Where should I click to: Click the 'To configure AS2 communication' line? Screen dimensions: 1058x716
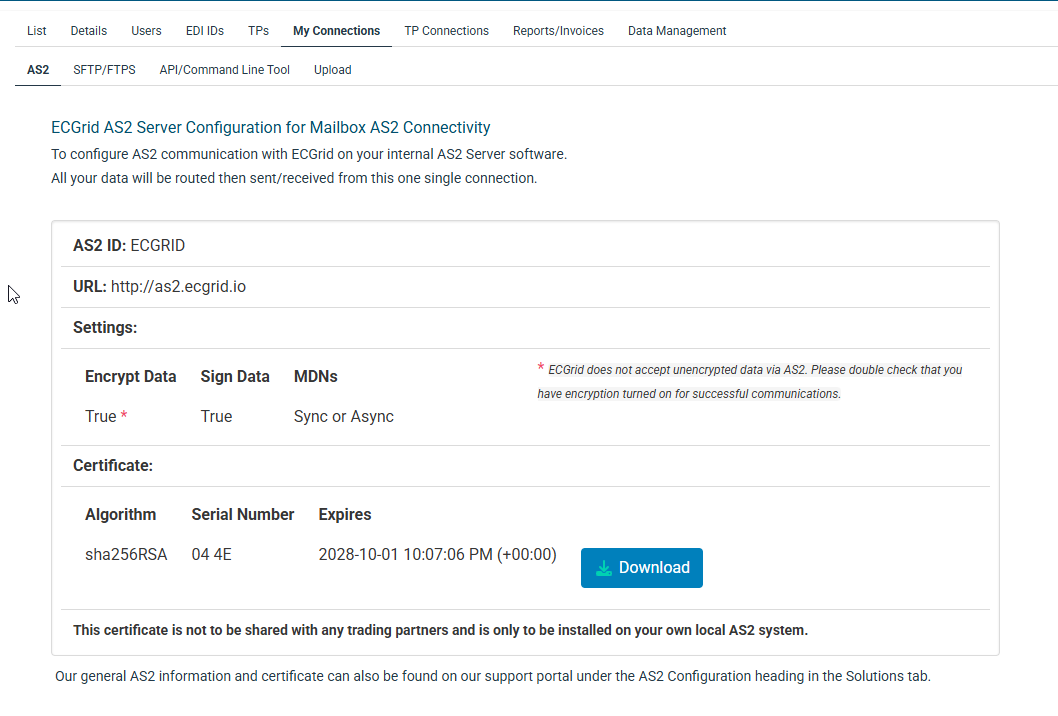(309, 155)
